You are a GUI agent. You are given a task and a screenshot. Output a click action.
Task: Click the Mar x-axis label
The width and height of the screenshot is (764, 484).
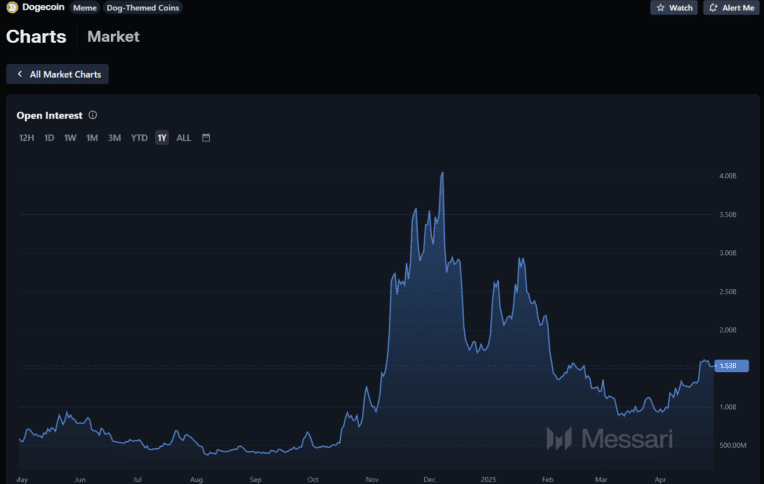(x=601, y=480)
